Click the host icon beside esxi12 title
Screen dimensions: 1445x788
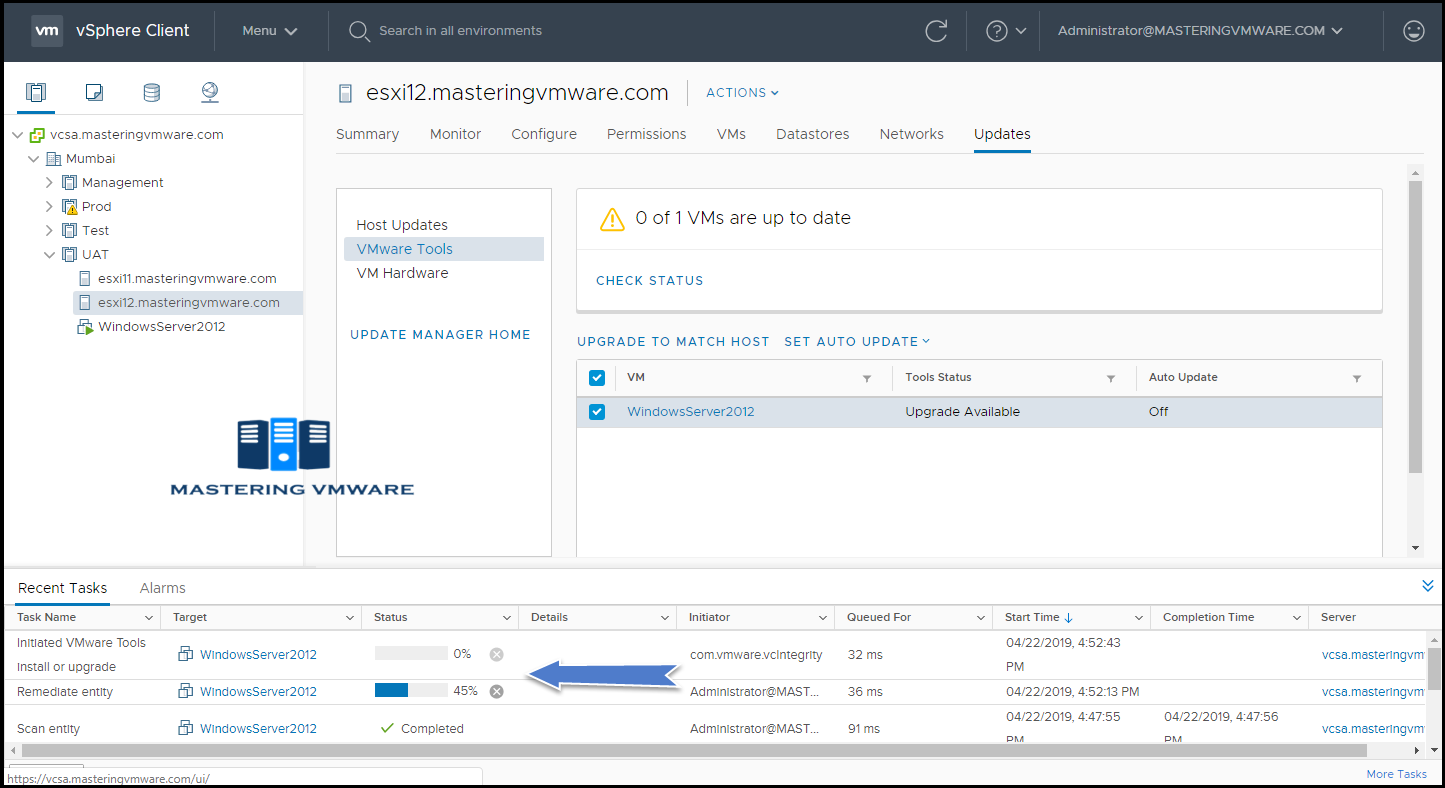tap(346, 93)
